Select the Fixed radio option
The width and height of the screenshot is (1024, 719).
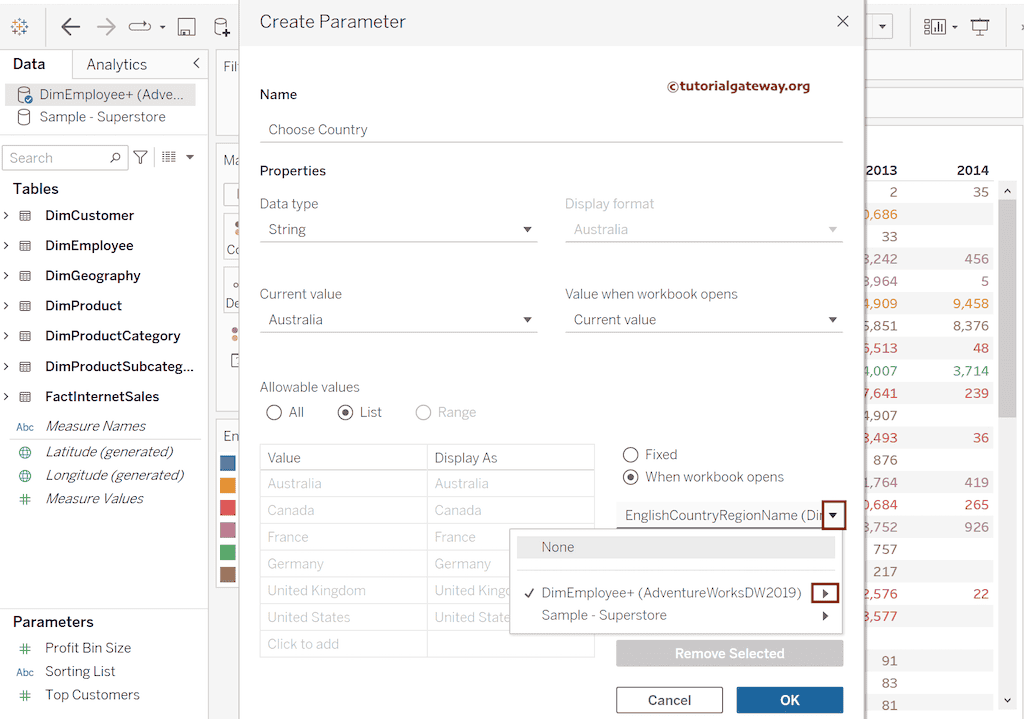coord(631,454)
